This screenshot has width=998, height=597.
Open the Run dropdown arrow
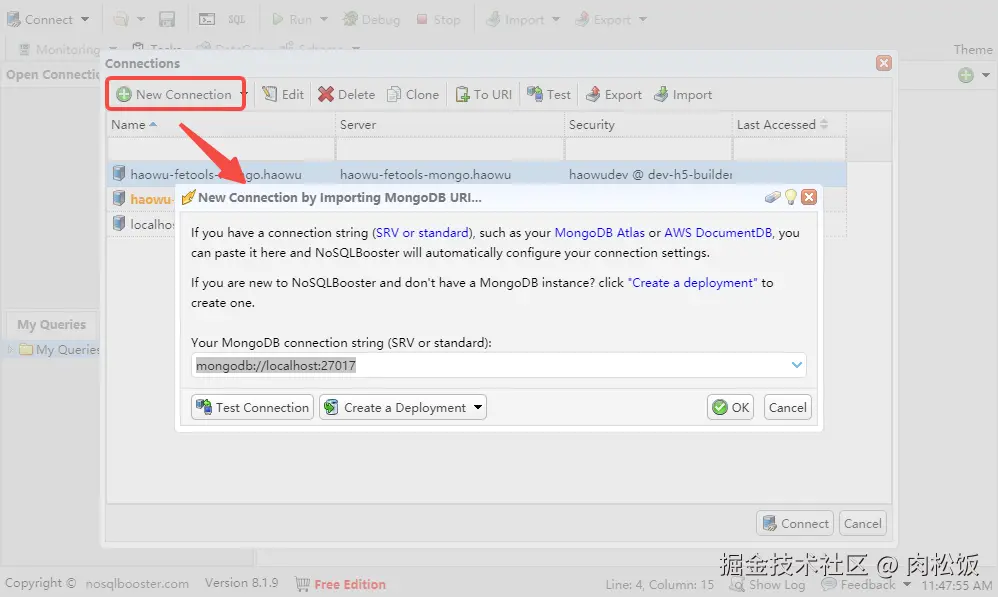point(324,20)
